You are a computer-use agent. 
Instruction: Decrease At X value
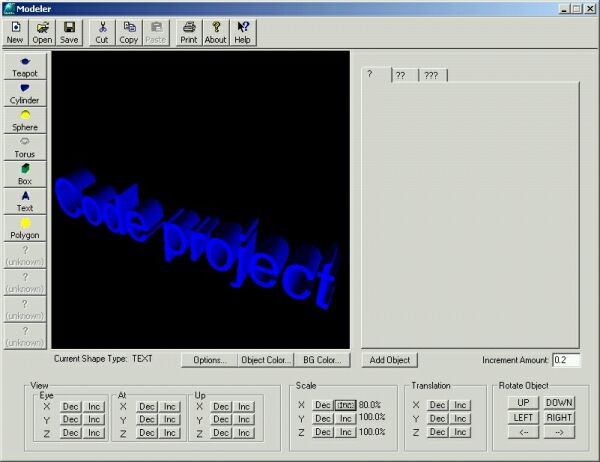[147, 406]
